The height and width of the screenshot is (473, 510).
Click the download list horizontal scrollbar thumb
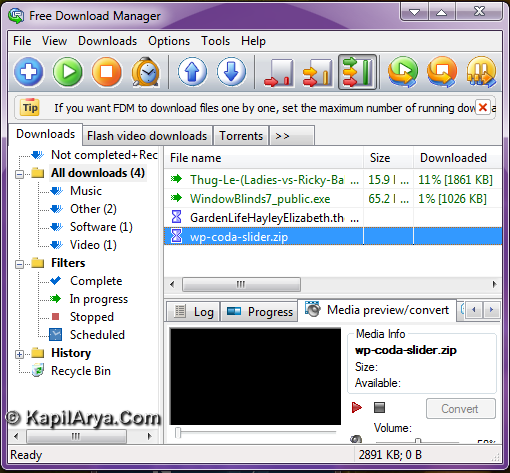coord(241,284)
